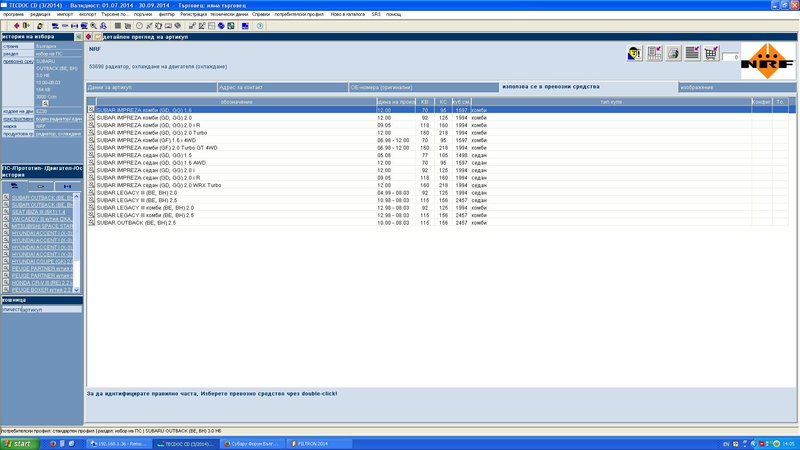Click the clock icon in the toolbar

(139, 26)
